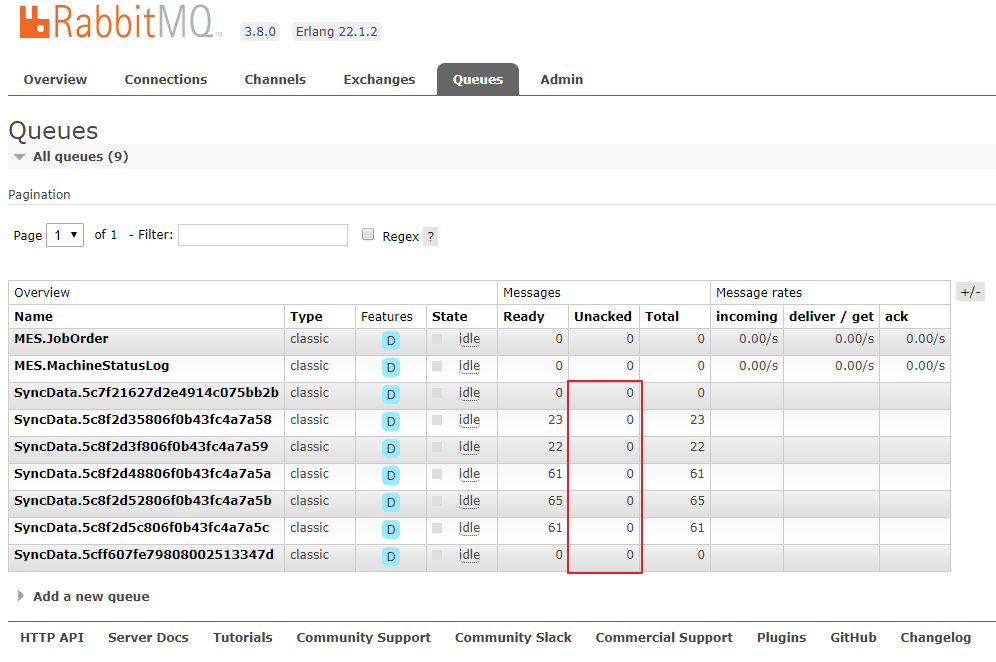Click the durable D badge for MES.MachineStatusLog
Viewport: 996px width, 662px height.
point(391,367)
